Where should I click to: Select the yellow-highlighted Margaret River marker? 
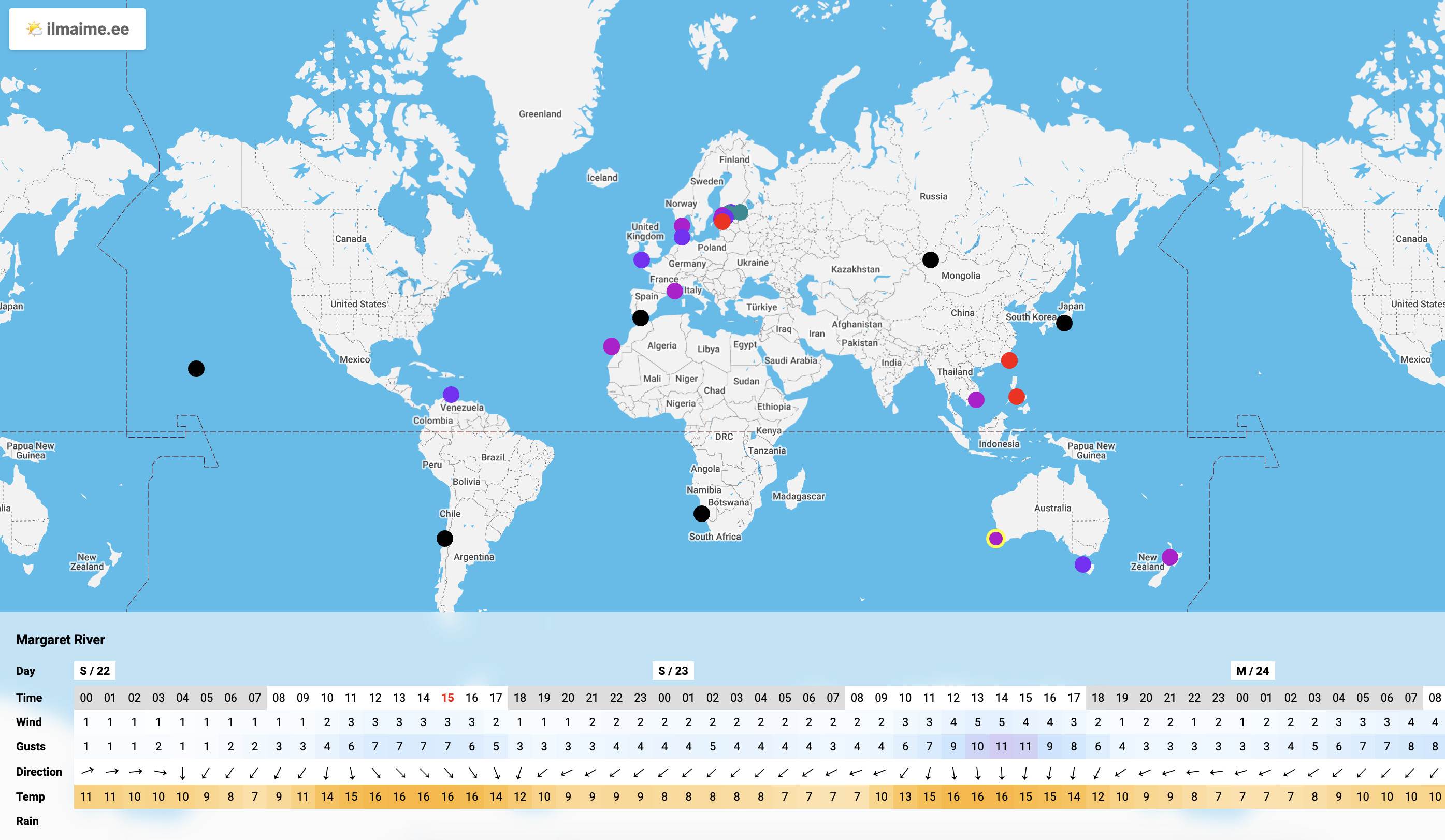(x=995, y=539)
